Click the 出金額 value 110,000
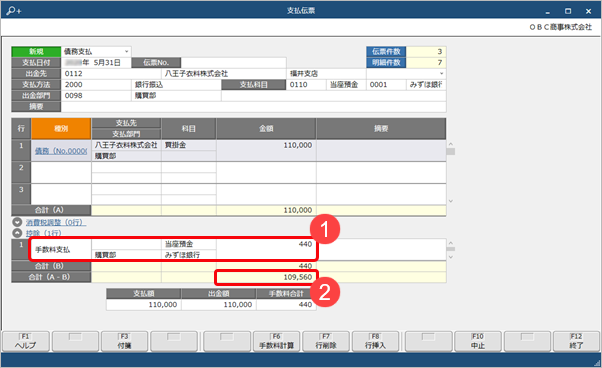 219,305
